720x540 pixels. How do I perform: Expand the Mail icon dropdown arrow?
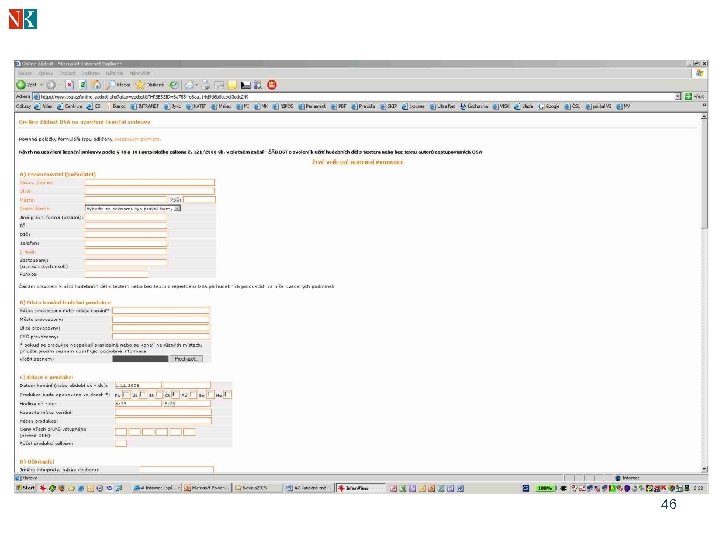196,85
